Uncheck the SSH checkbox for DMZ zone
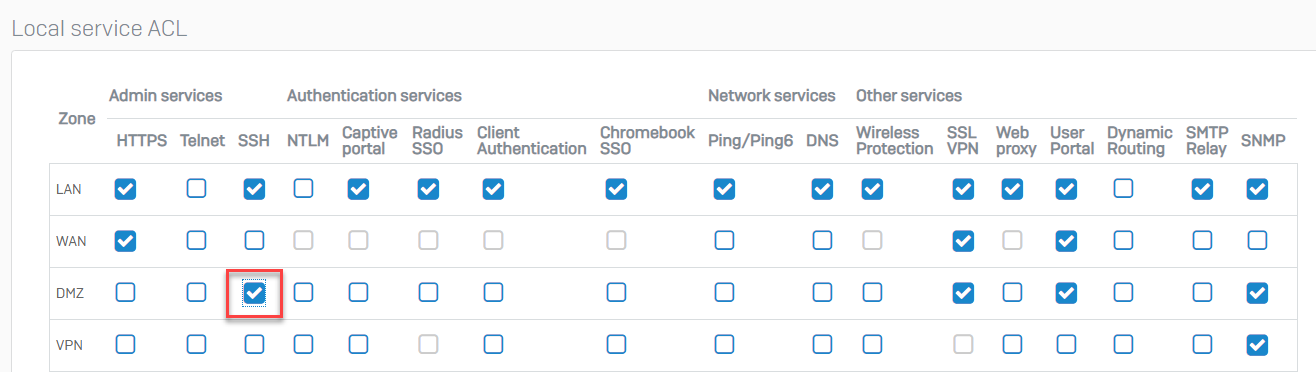Viewport: 1316px width, 372px height. pyautogui.click(x=255, y=293)
